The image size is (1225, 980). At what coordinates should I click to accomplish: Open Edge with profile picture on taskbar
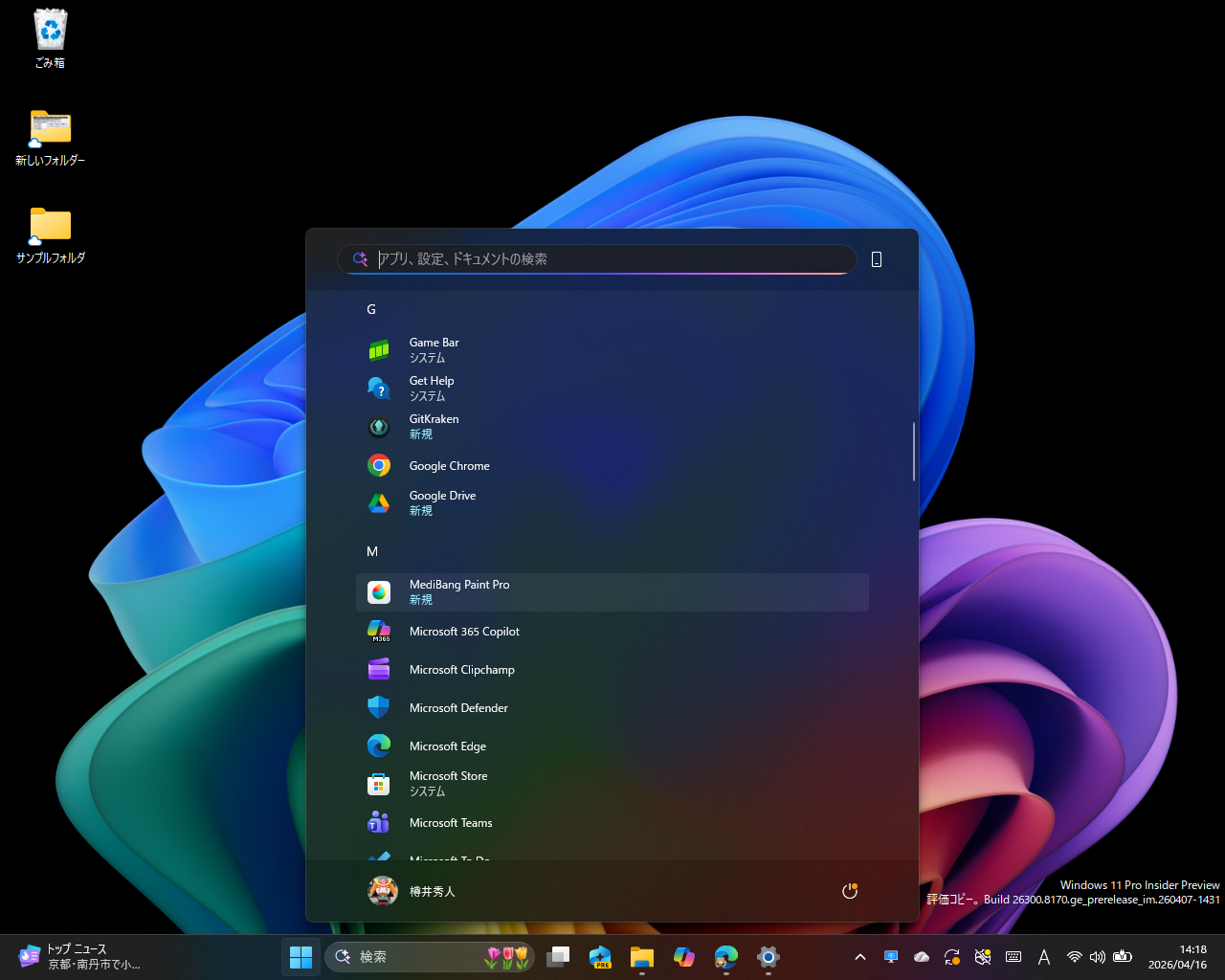coord(726,957)
